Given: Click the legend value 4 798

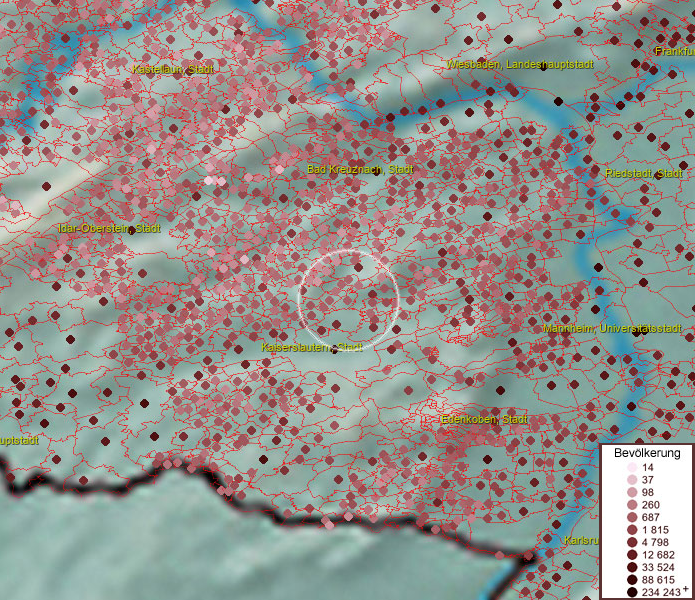Looking at the screenshot, I should [x=655, y=542].
